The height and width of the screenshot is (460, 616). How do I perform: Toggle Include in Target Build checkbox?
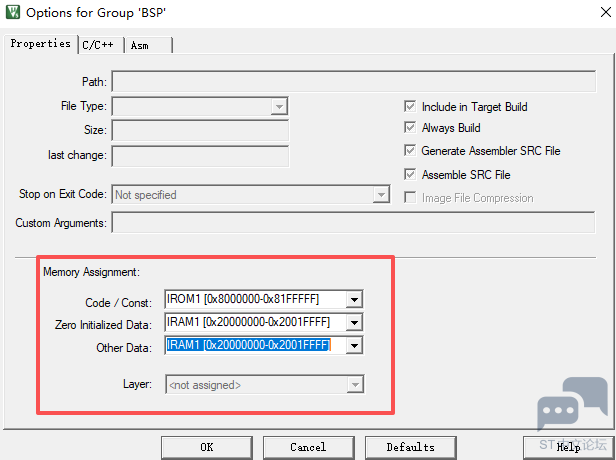click(x=410, y=107)
